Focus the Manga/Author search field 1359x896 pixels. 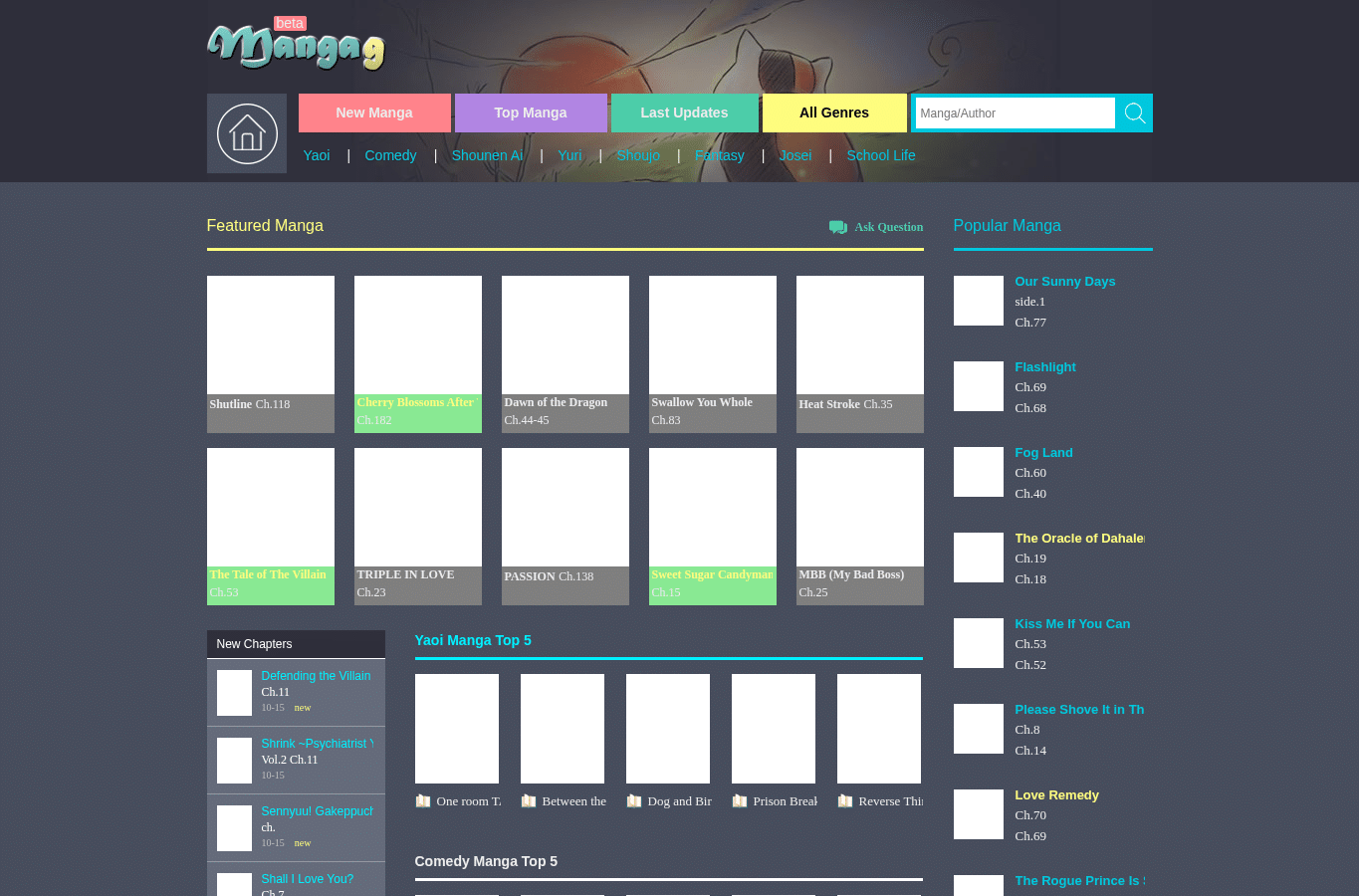[x=1015, y=113]
